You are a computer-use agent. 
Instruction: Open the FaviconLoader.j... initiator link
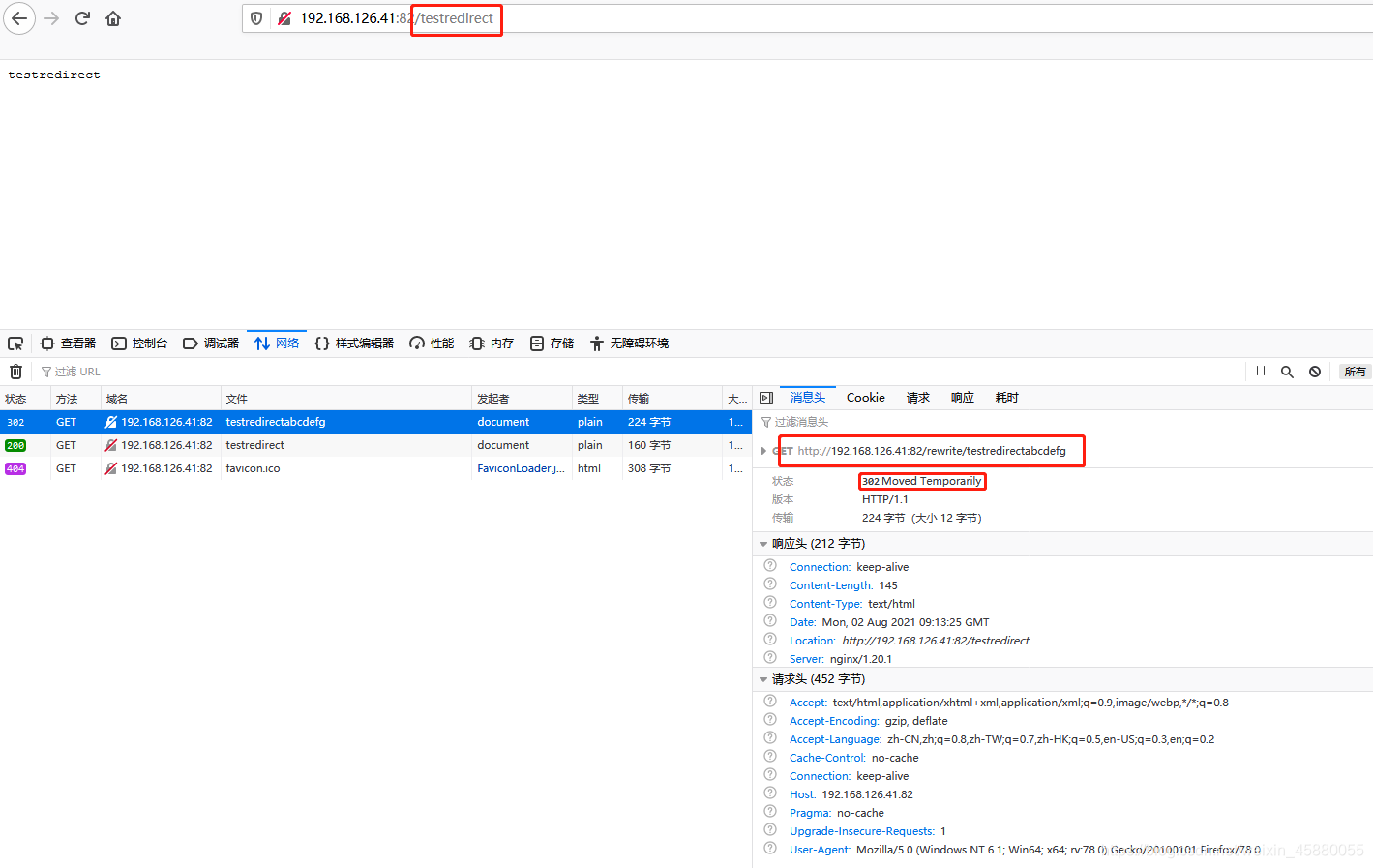(521, 468)
